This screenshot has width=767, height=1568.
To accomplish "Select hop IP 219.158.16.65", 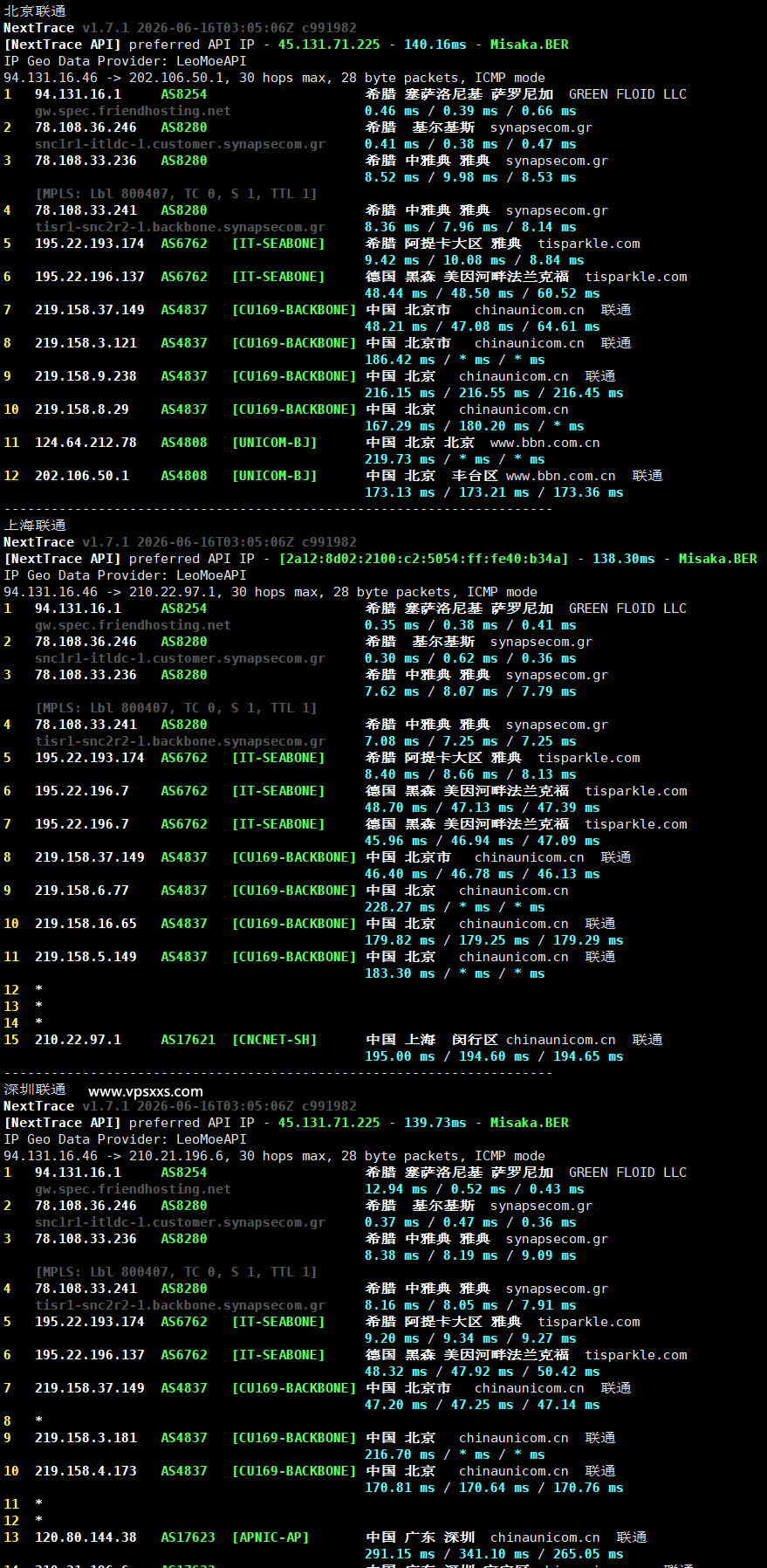I will (86, 924).
